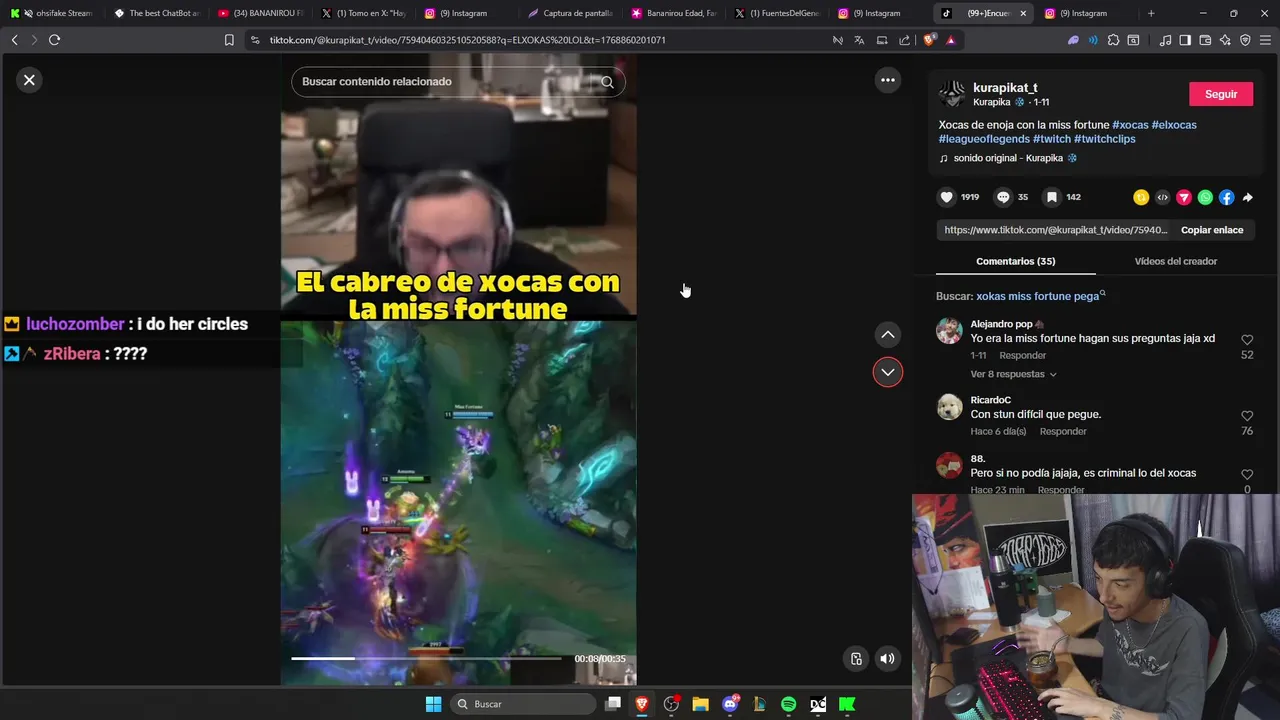This screenshot has height=720, width=1280.
Task: Open Brave Shields lion icon
Action: click(929, 40)
